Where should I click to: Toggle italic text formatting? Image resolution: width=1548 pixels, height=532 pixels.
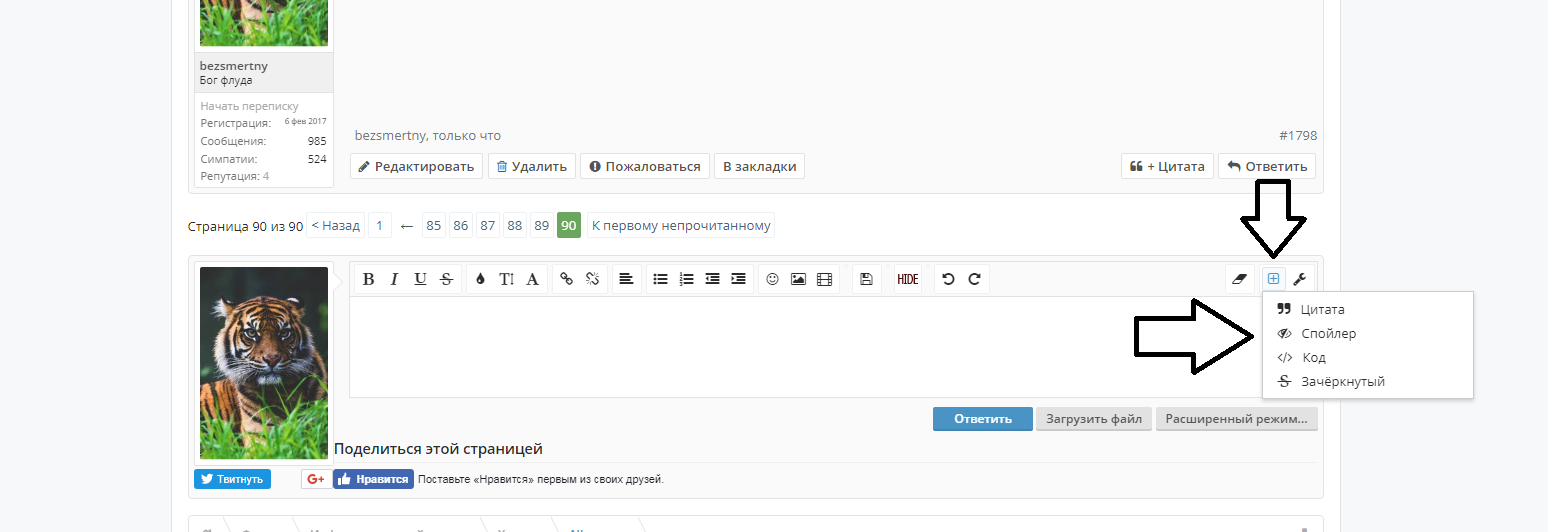pyautogui.click(x=394, y=280)
